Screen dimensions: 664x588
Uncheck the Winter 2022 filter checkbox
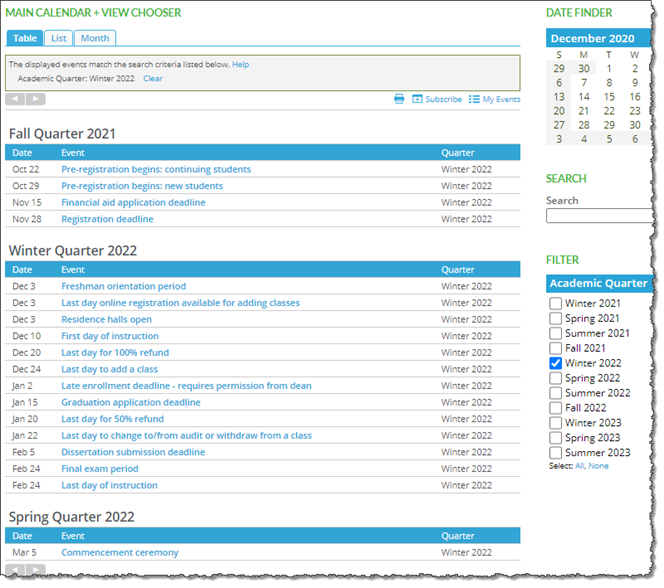coord(555,363)
